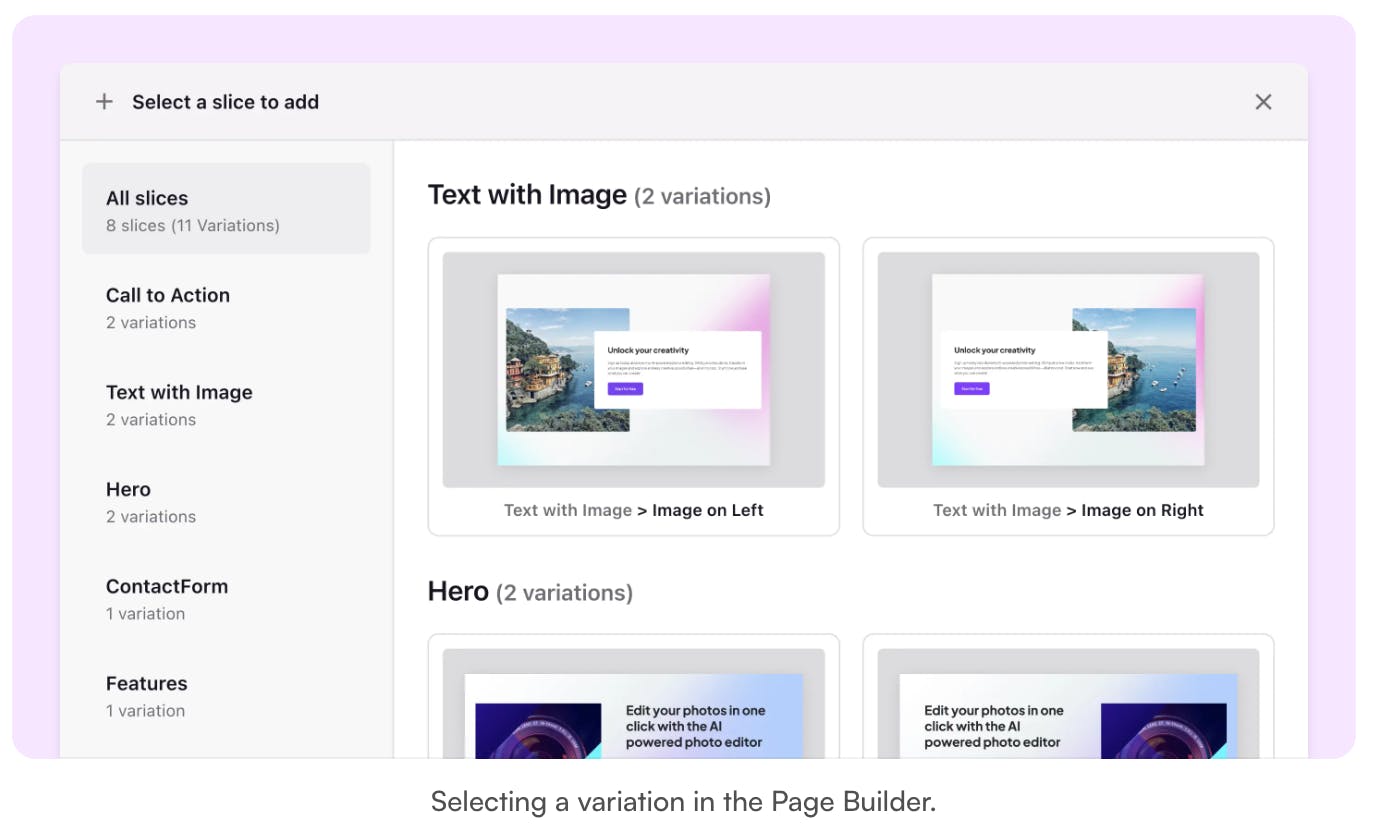Open the Hero slice category
The height and width of the screenshot is (830, 1386).
tap(128, 489)
